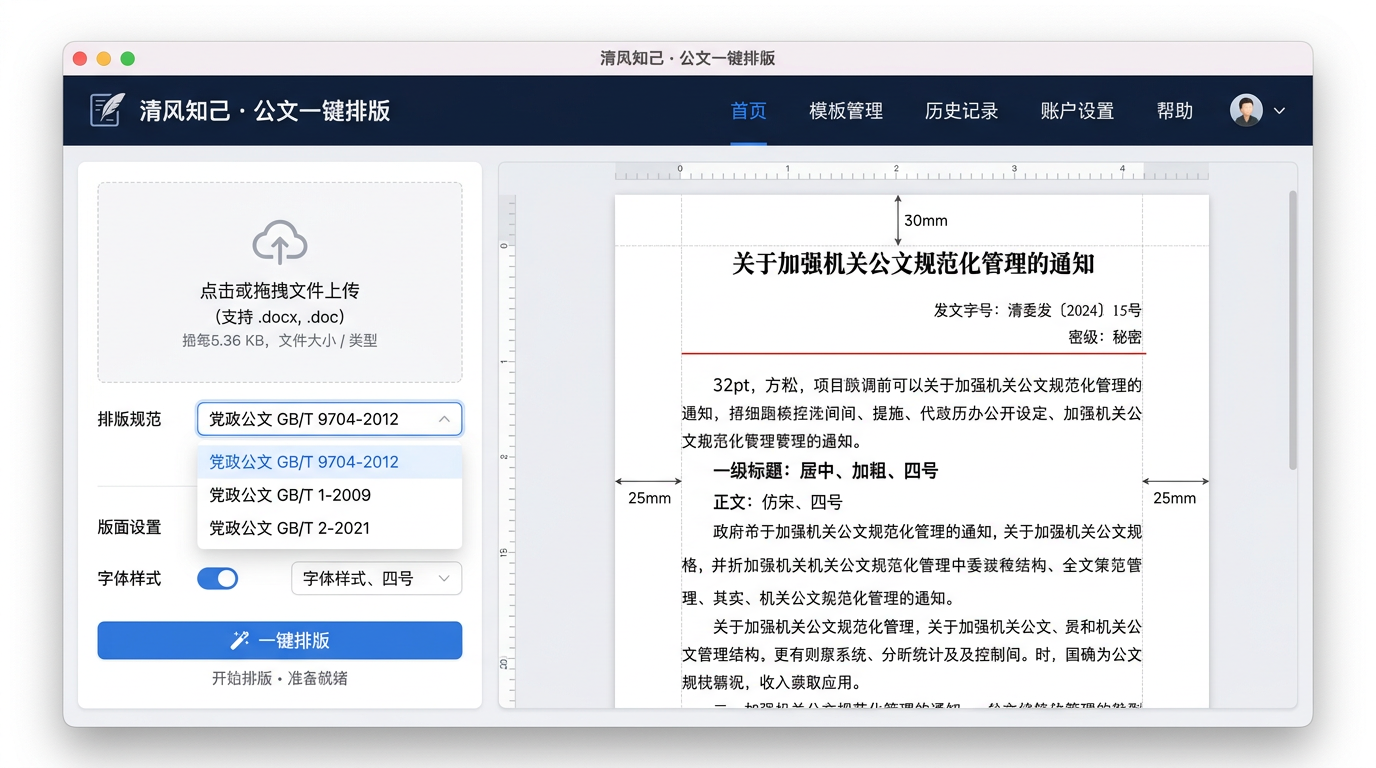
Task: Click the vertical ruler beside the page
Action: (507, 450)
